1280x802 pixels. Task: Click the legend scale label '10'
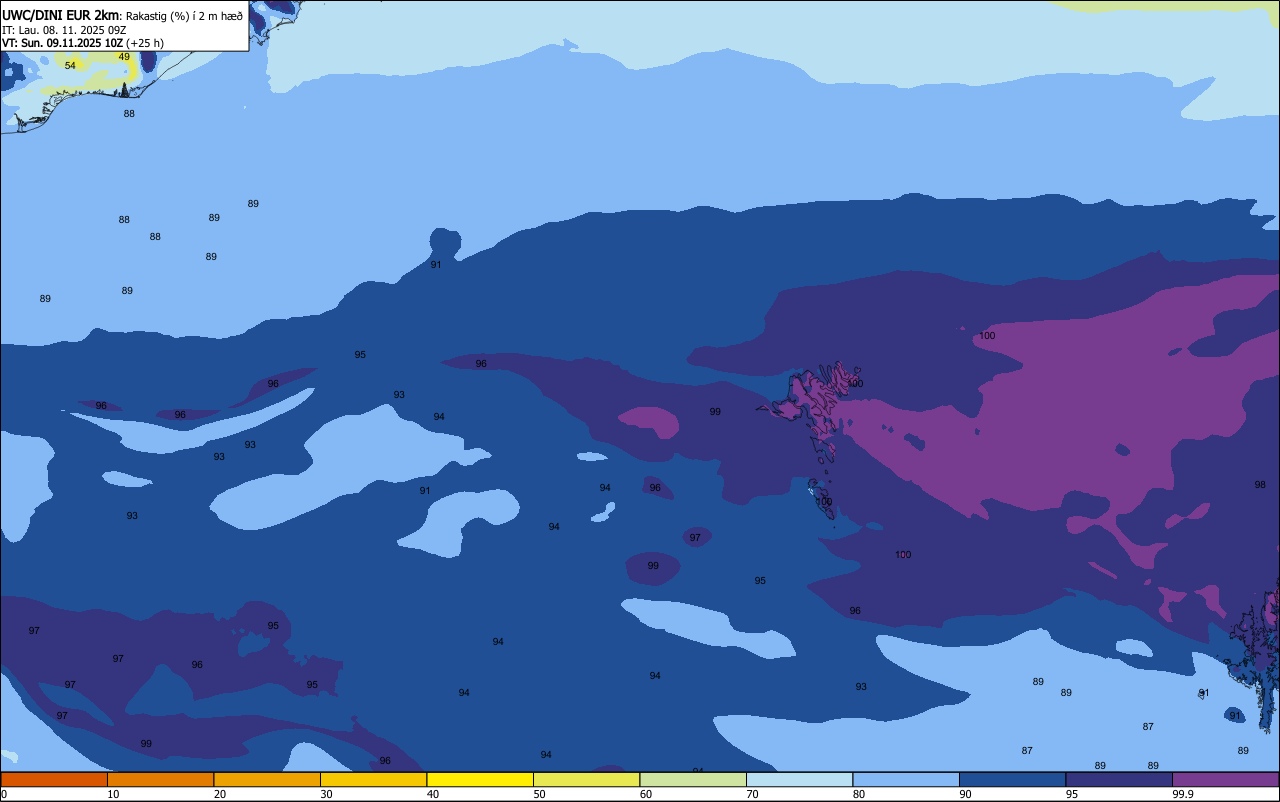click(x=113, y=794)
